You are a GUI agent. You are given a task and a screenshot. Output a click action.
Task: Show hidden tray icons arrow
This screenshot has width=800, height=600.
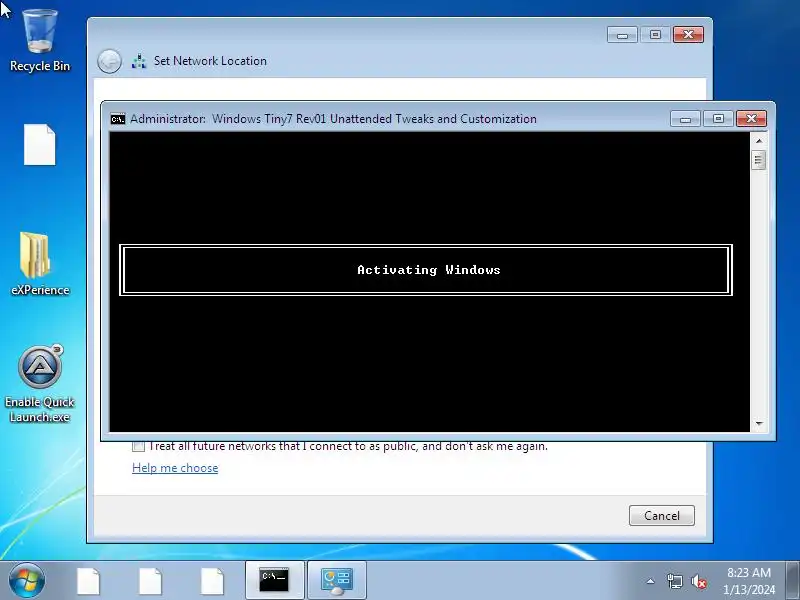(651, 581)
